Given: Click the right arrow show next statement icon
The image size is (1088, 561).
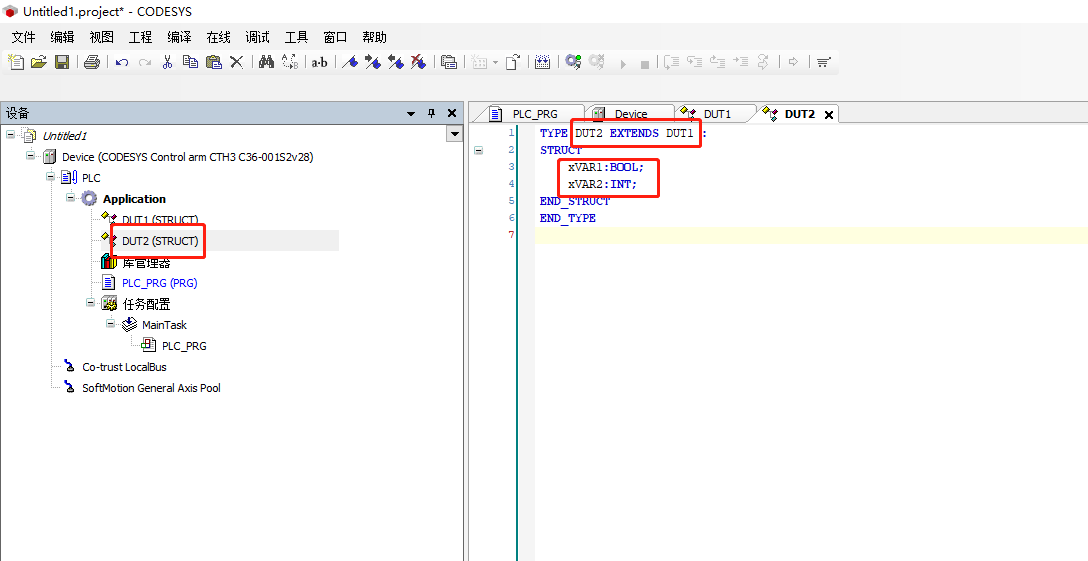Looking at the screenshot, I should tap(793, 62).
